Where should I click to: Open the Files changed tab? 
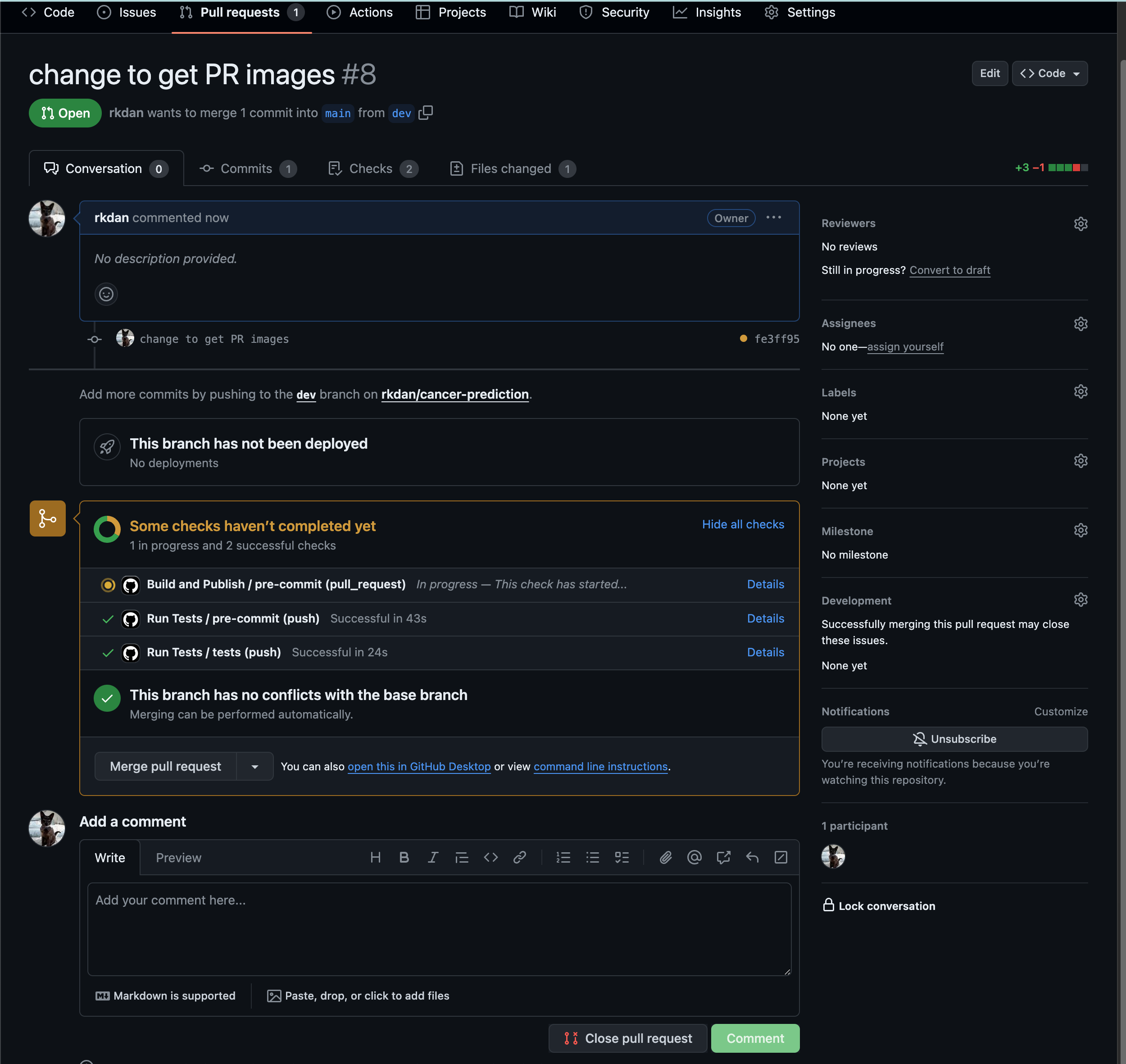(x=511, y=169)
